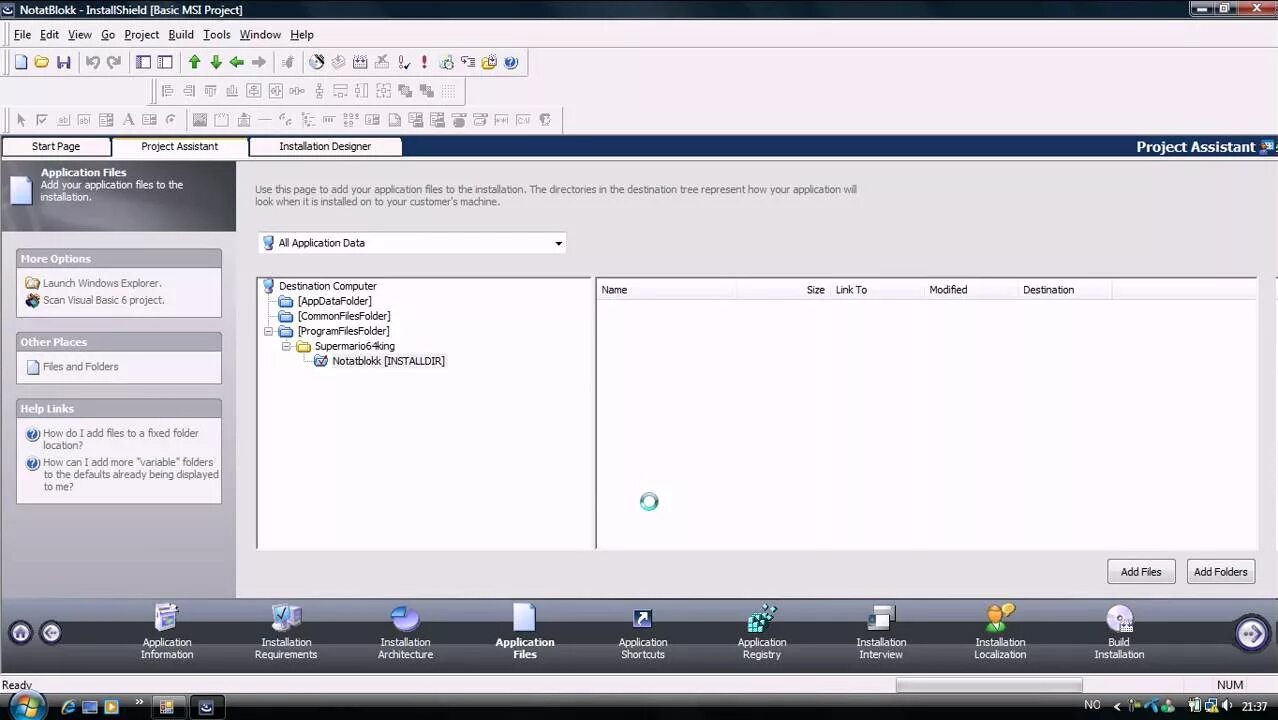The width and height of the screenshot is (1278, 720).
Task: Open Internet Explorer from the taskbar
Action: pos(68,706)
